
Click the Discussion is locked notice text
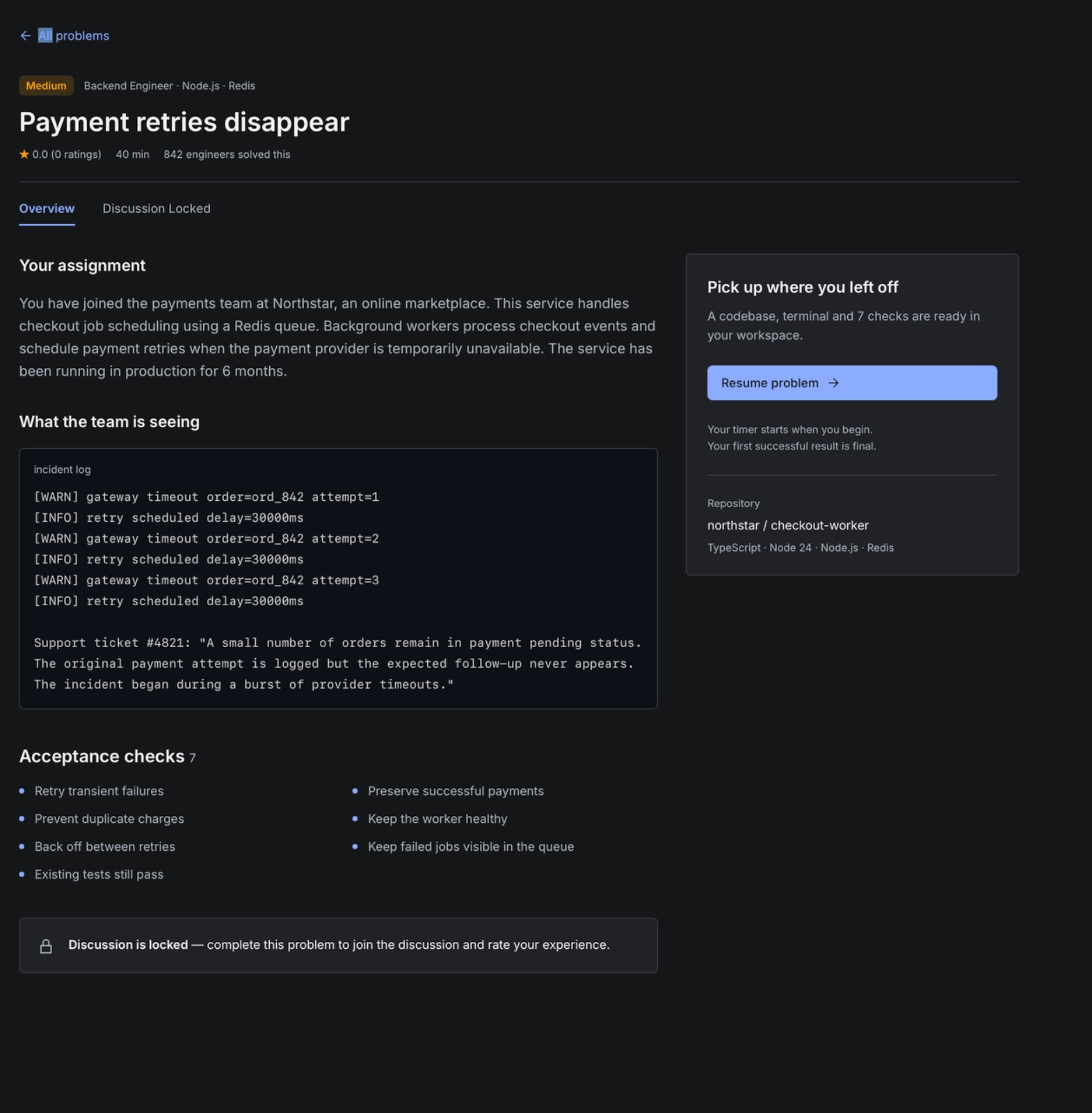[x=339, y=945]
